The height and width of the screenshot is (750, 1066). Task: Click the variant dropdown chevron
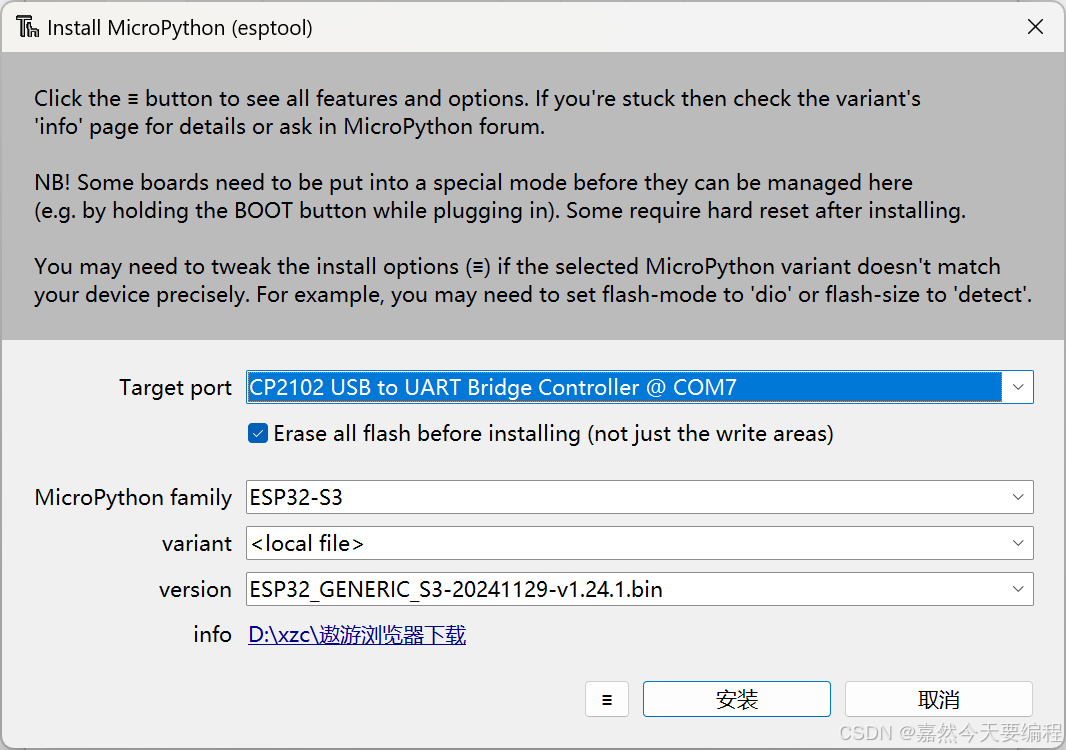tap(1018, 543)
